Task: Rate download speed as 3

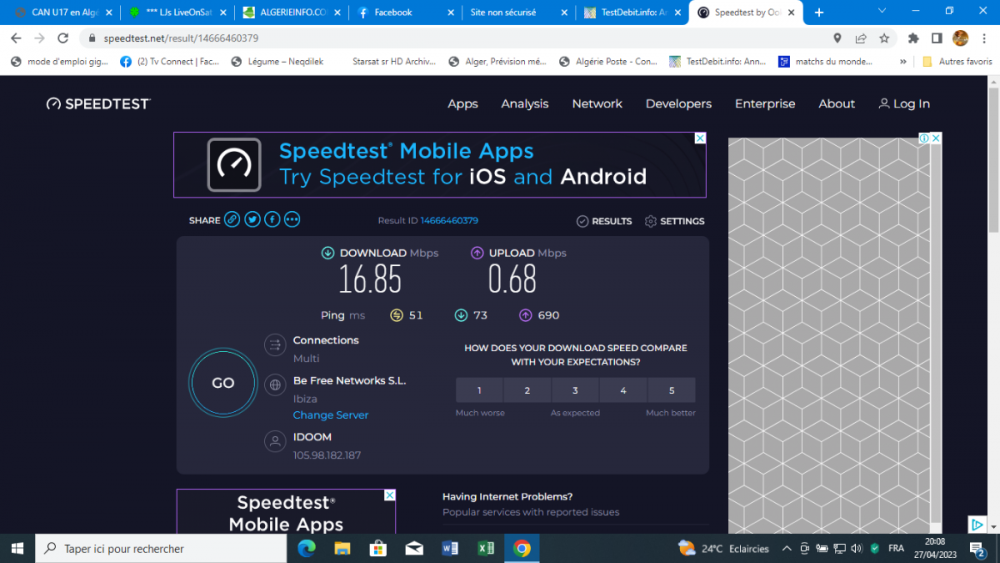Action: pos(575,390)
